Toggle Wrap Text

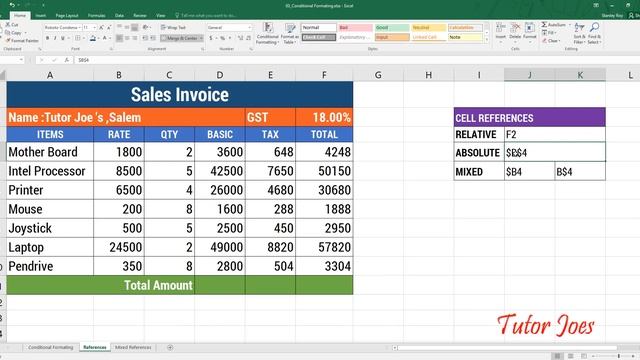click(x=173, y=27)
